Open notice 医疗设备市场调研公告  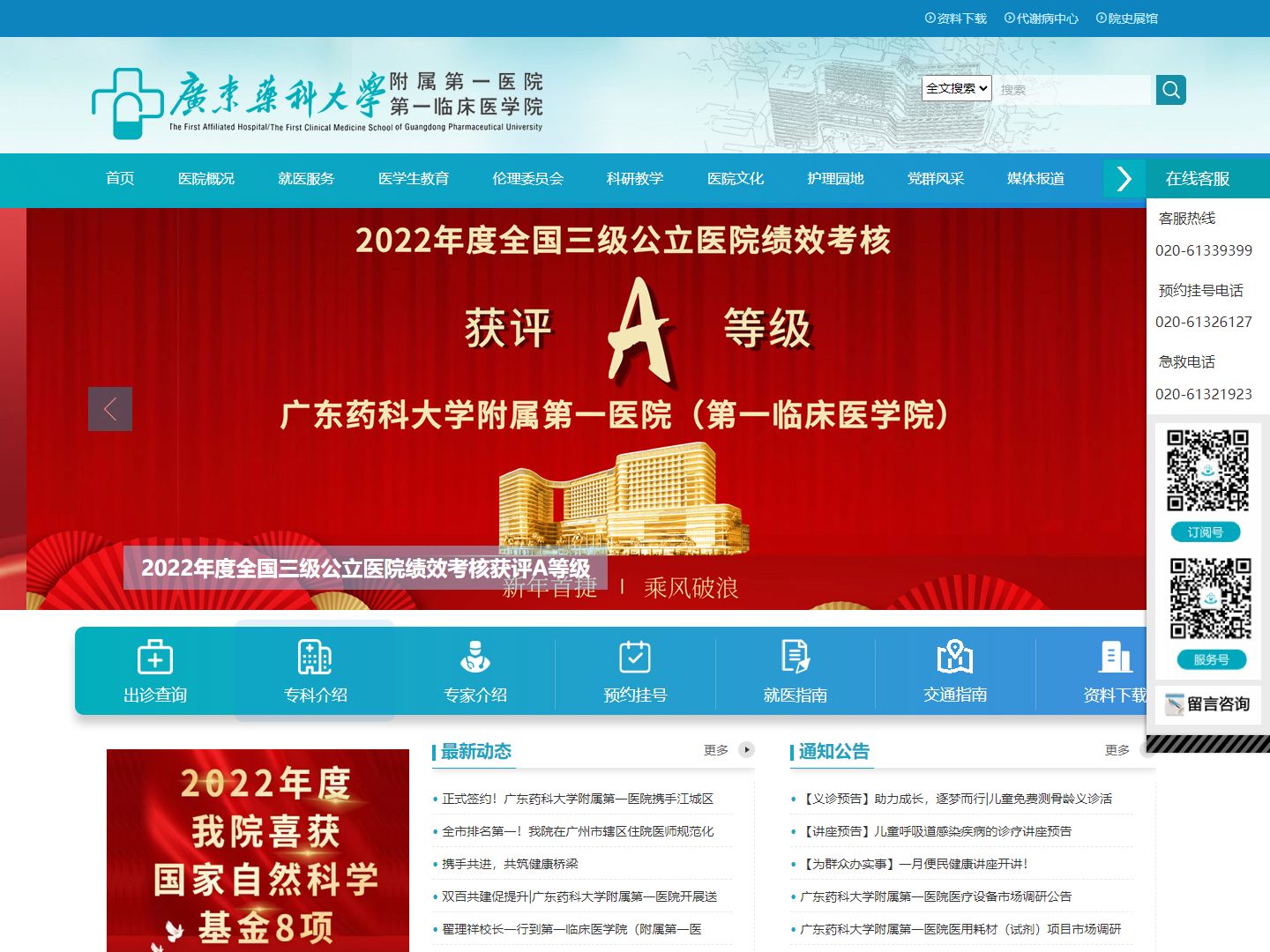pyautogui.click(x=936, y=896)
